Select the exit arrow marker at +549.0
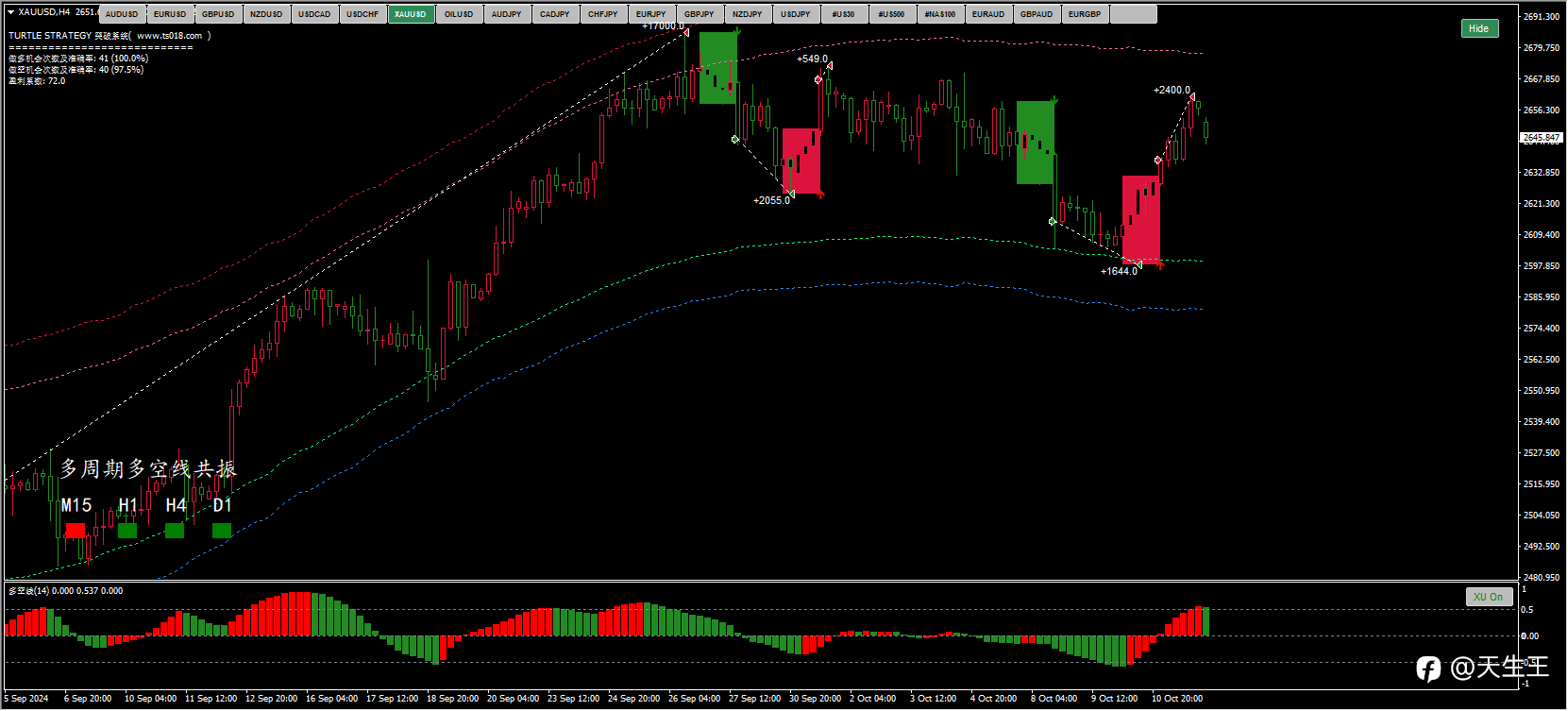Viewport: 1568px width, 711px height. [829, 66]
